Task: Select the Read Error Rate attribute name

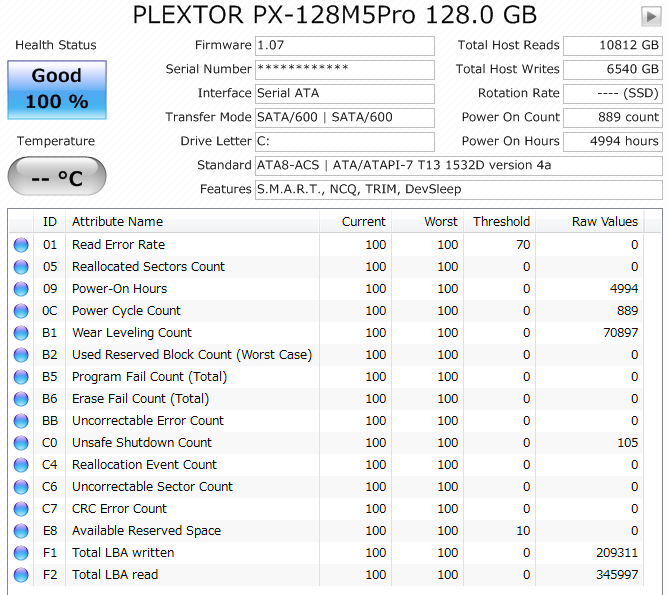Action: click(118, 245)
